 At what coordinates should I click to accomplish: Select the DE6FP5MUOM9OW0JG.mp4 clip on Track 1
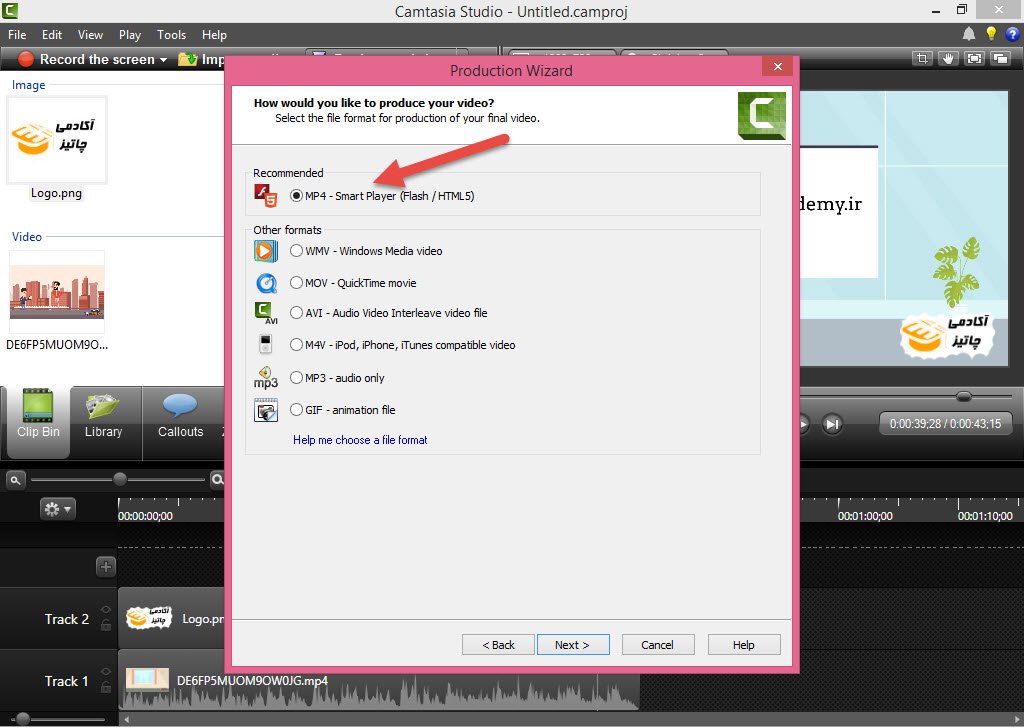pos(379,680)
